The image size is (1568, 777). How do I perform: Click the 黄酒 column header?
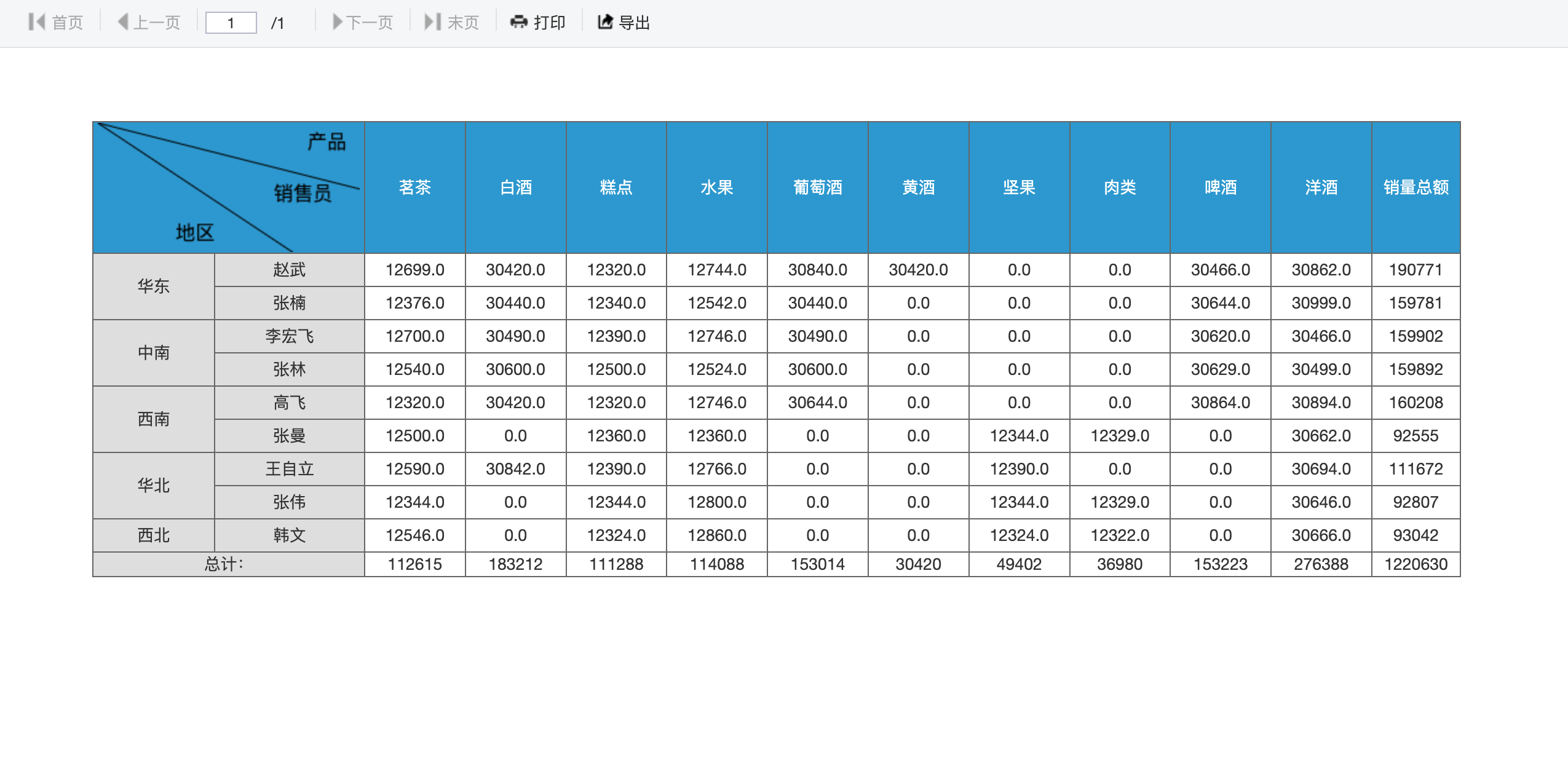pyautogui.click(x=919, y=187)
